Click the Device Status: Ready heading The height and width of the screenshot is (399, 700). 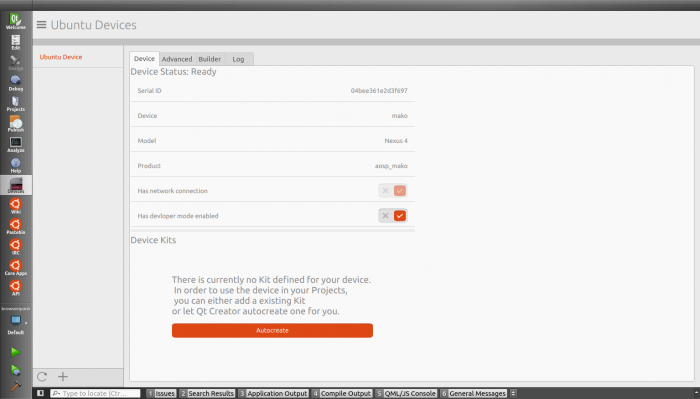173,72
